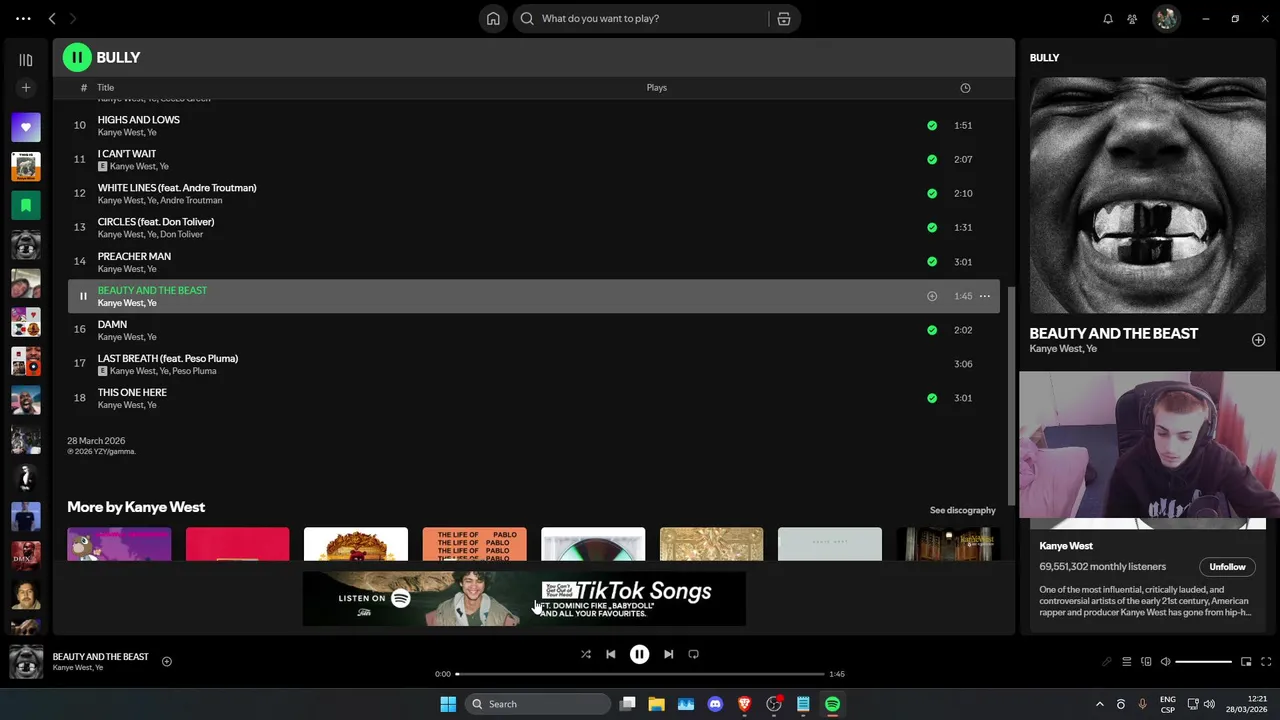This screenshot has width=1280, height=720.
Task: Open the miniplayer icon
Action: pos(1246,661)
